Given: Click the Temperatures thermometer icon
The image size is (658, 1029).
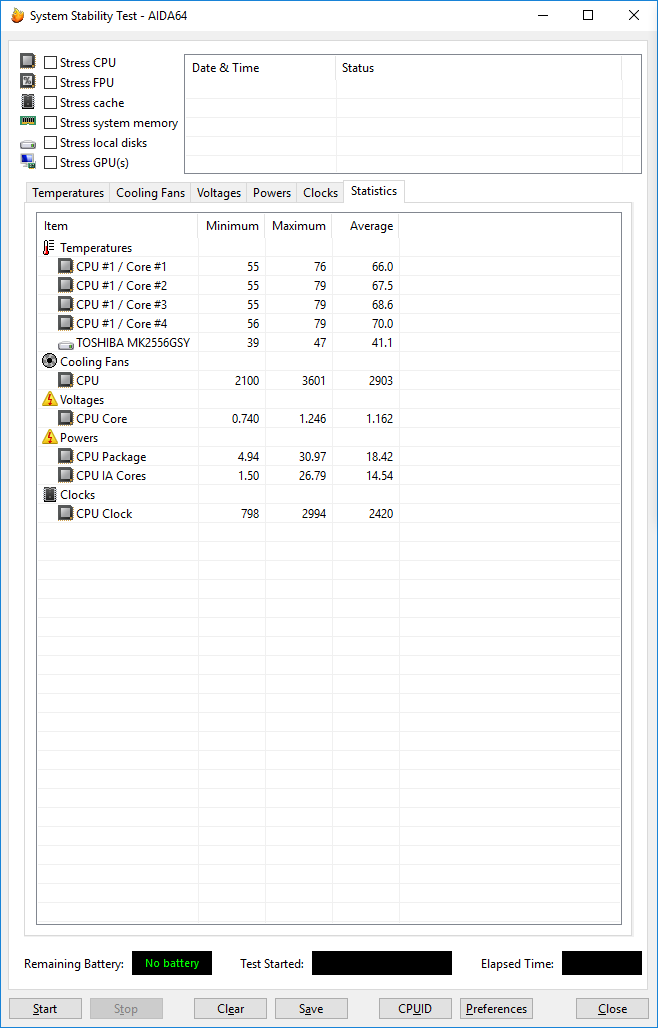Looking at the screenshot, I should (x=49, y=247).
